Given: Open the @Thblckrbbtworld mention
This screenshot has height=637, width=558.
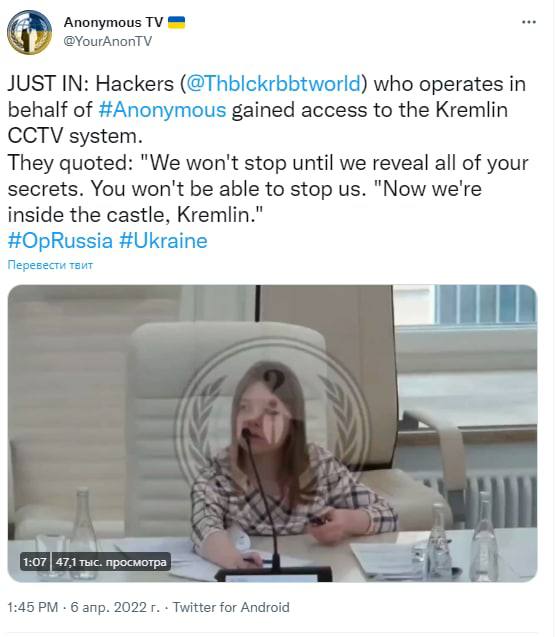Looking at the screenshot, I should 273,84.
